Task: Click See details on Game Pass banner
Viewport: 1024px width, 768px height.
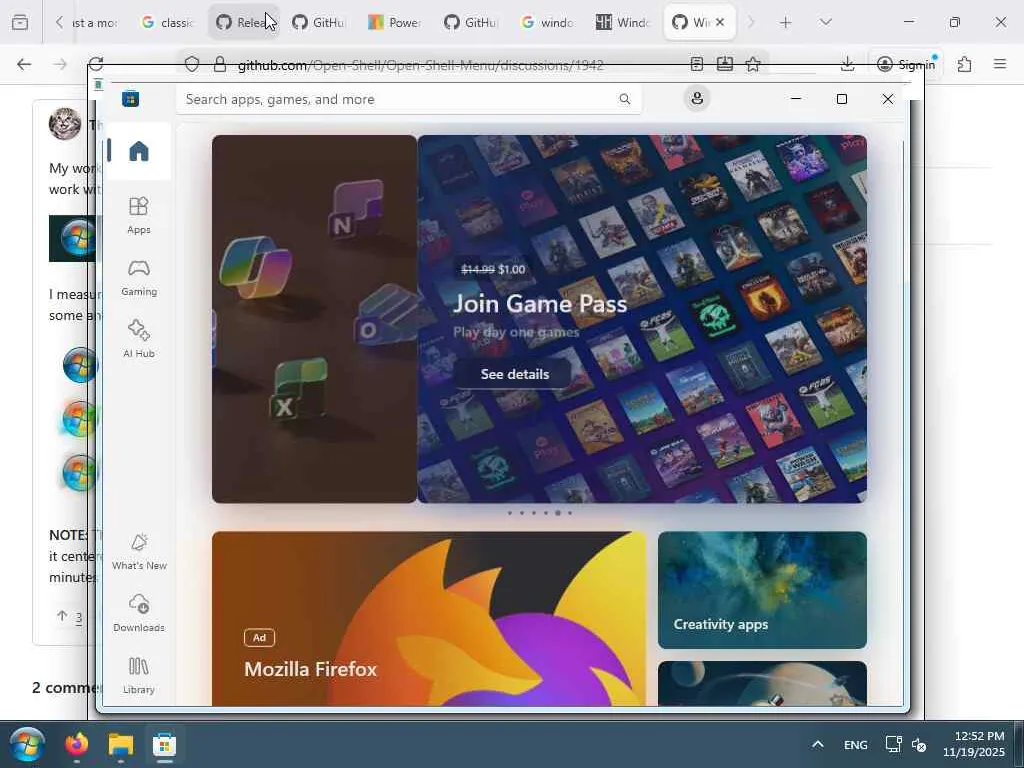Action: (x=514, y=374)
